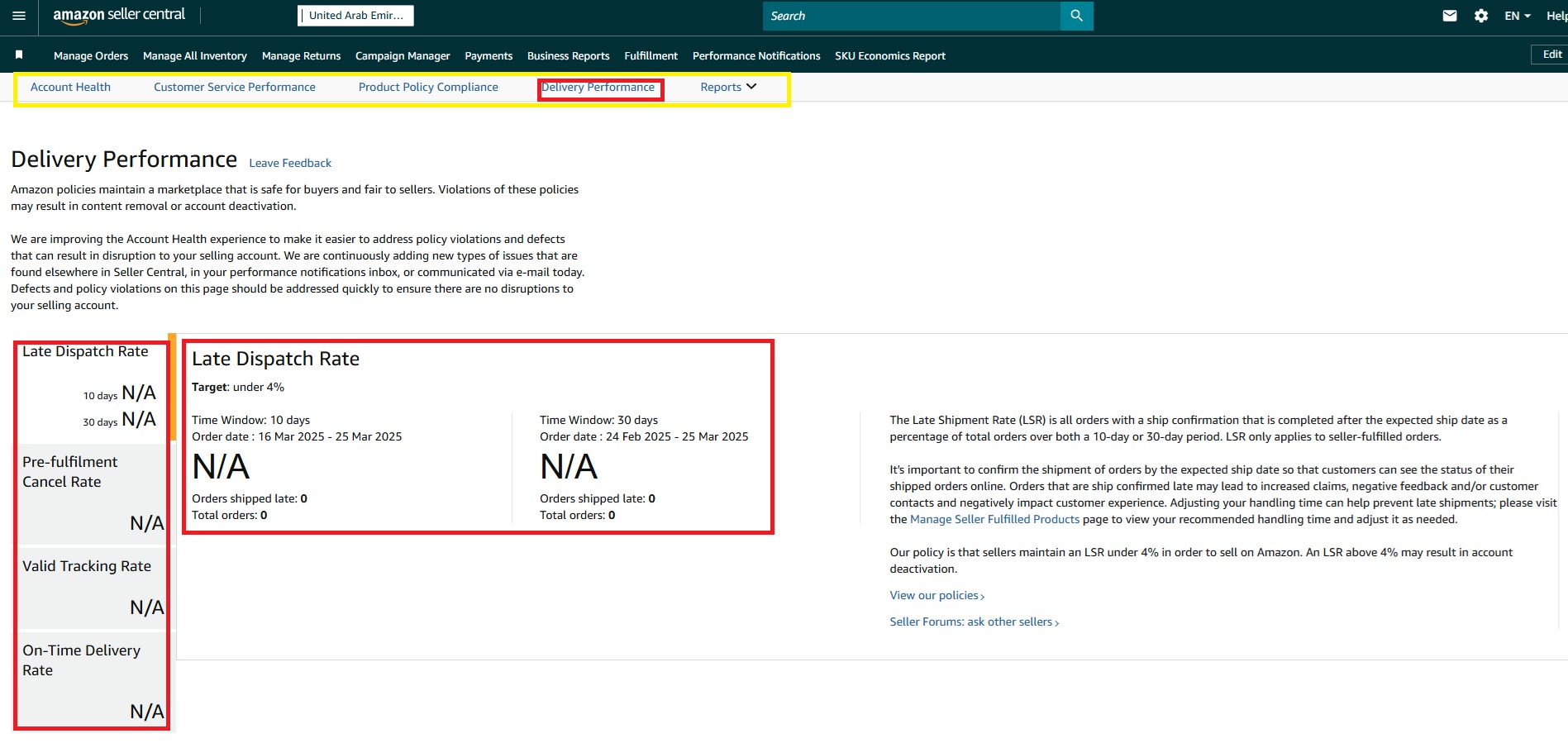This screenshot has width=1568, height=743.
Task: Switch to the Account Health tab
Action: click(70, 87)
